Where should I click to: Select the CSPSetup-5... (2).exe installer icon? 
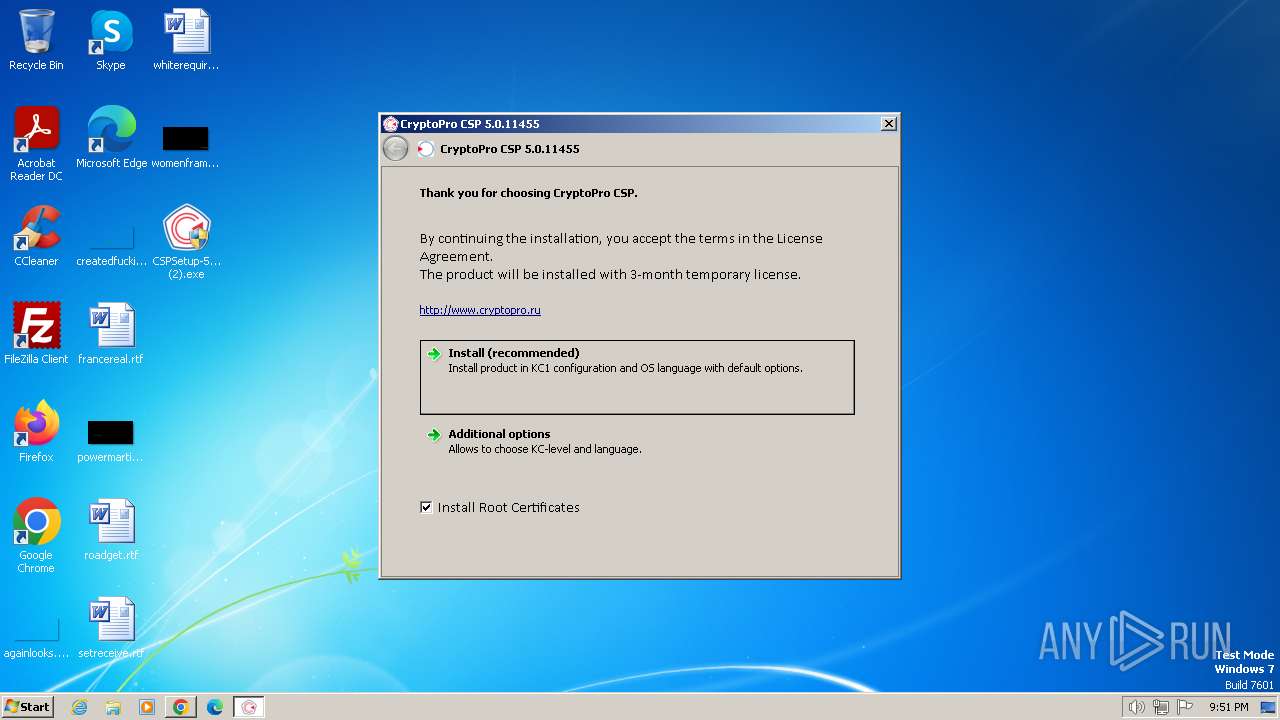coord(186,242)
